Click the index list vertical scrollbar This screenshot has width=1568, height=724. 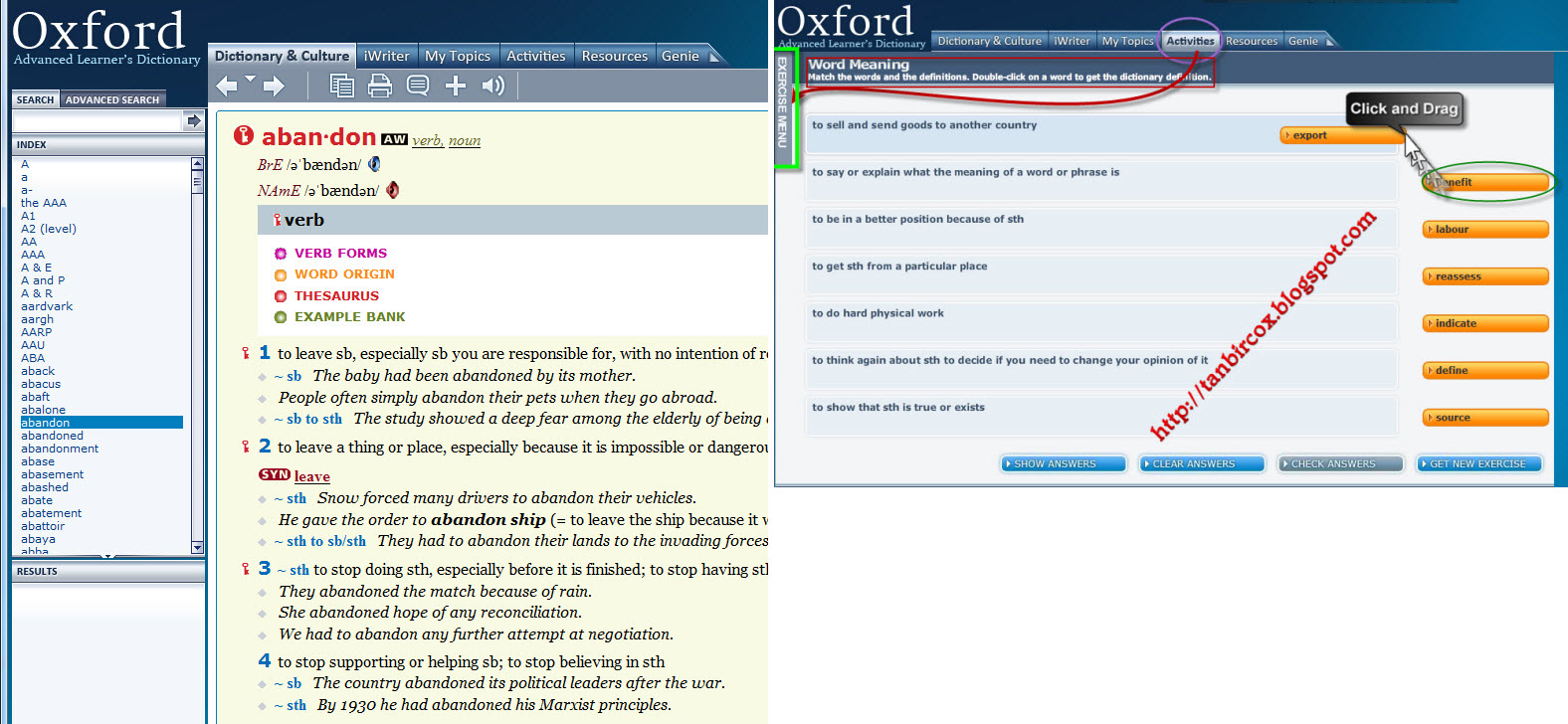coord(197,355)
